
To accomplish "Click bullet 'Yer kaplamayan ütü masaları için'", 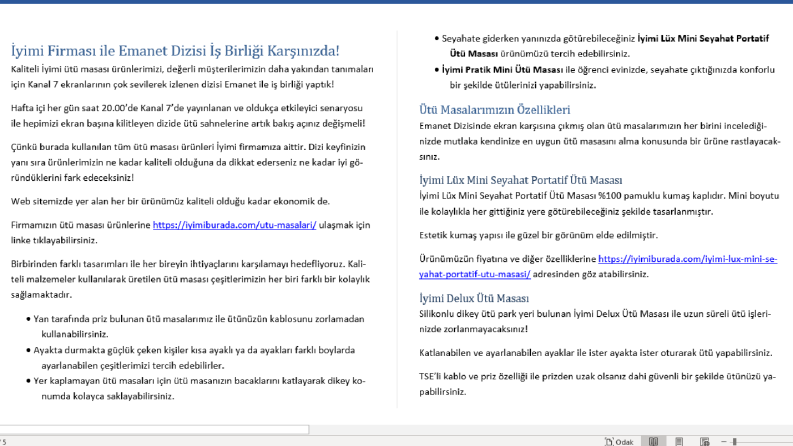I will coord(196,388).
